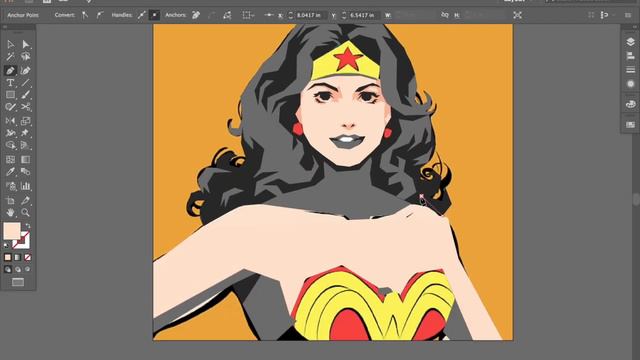Viewport: 640px width, 360px height.
Task: Open the Swatches panel icon
Action: coord(631,124)
